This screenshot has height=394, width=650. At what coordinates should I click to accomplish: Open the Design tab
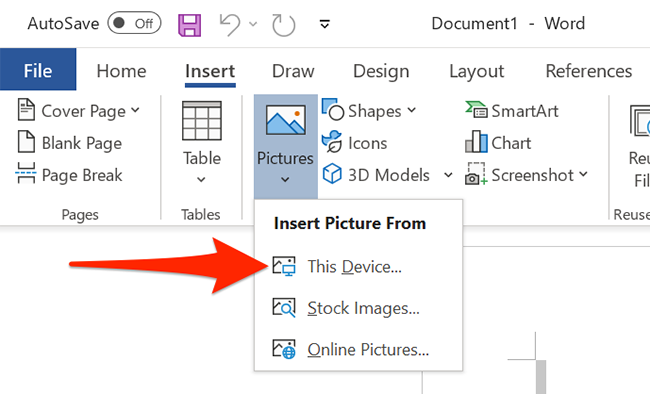(x=381, y=71)
